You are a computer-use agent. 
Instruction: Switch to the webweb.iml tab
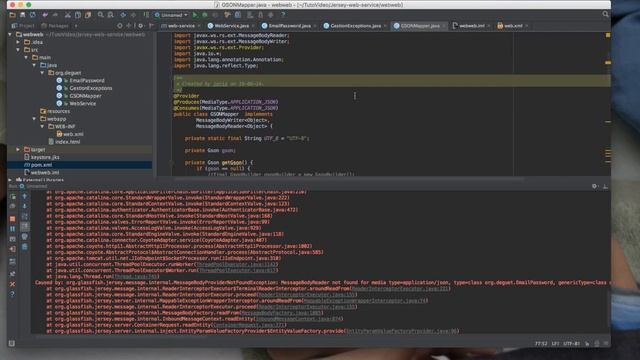point(471,26)
